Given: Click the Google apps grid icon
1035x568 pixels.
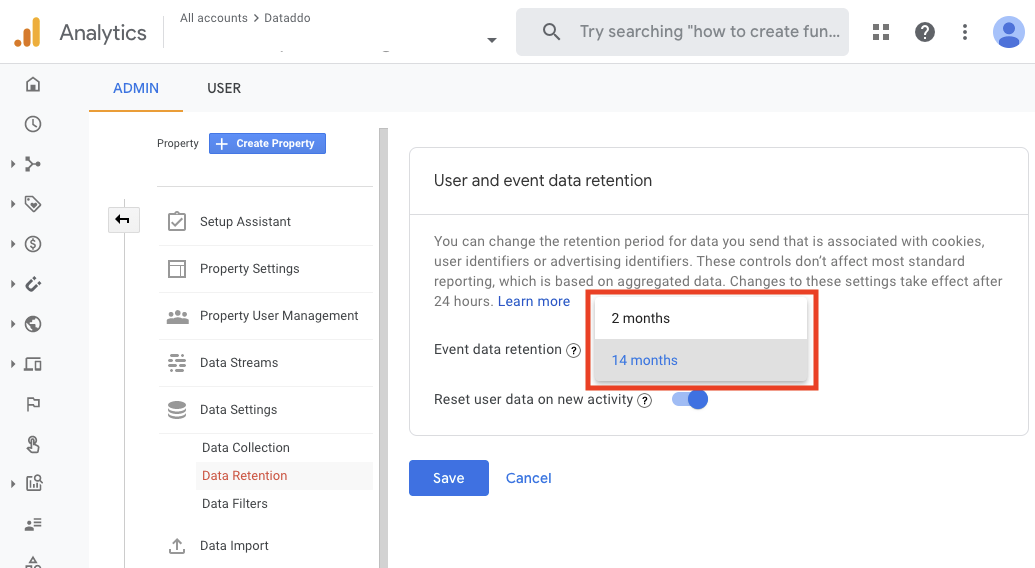Looking at the screenshot, I should (x=881, y=32).
